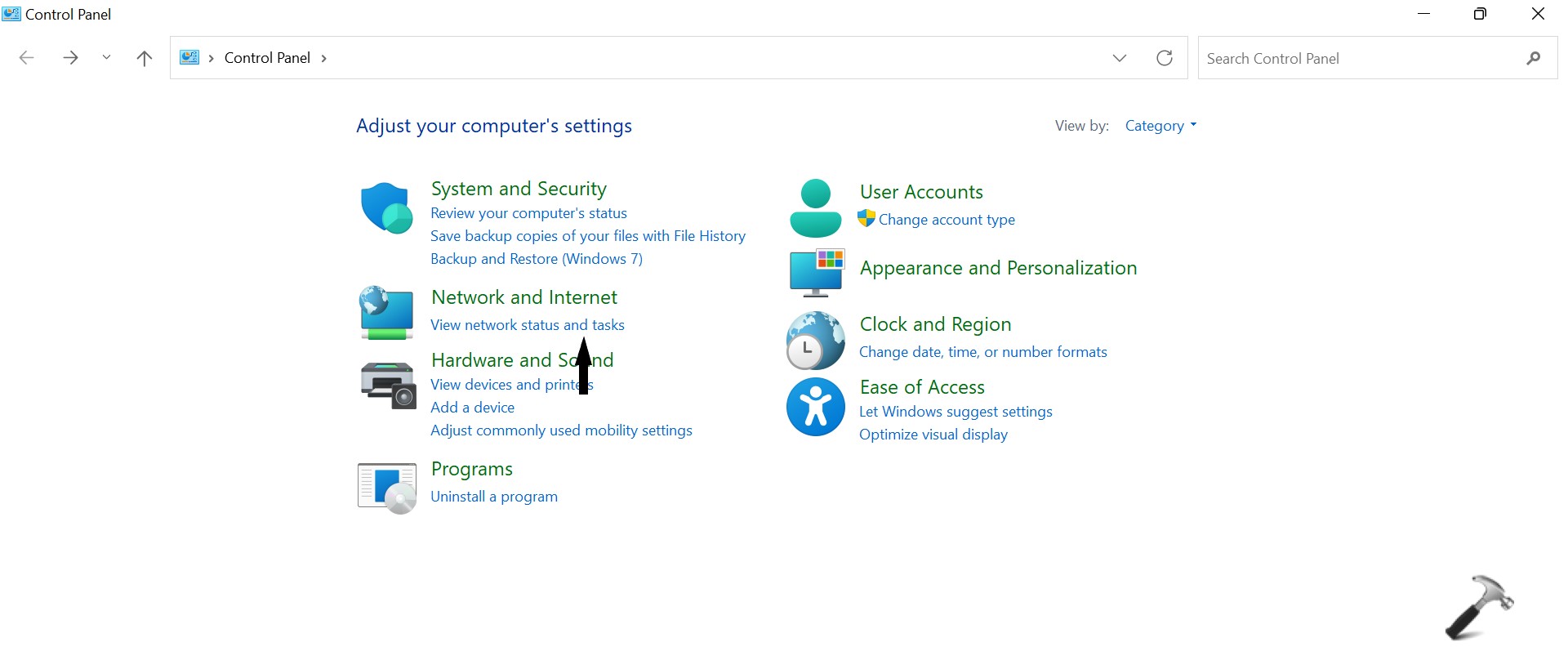
Task: Open the Ease of Access icon
Action: click(x=815, y=407)
